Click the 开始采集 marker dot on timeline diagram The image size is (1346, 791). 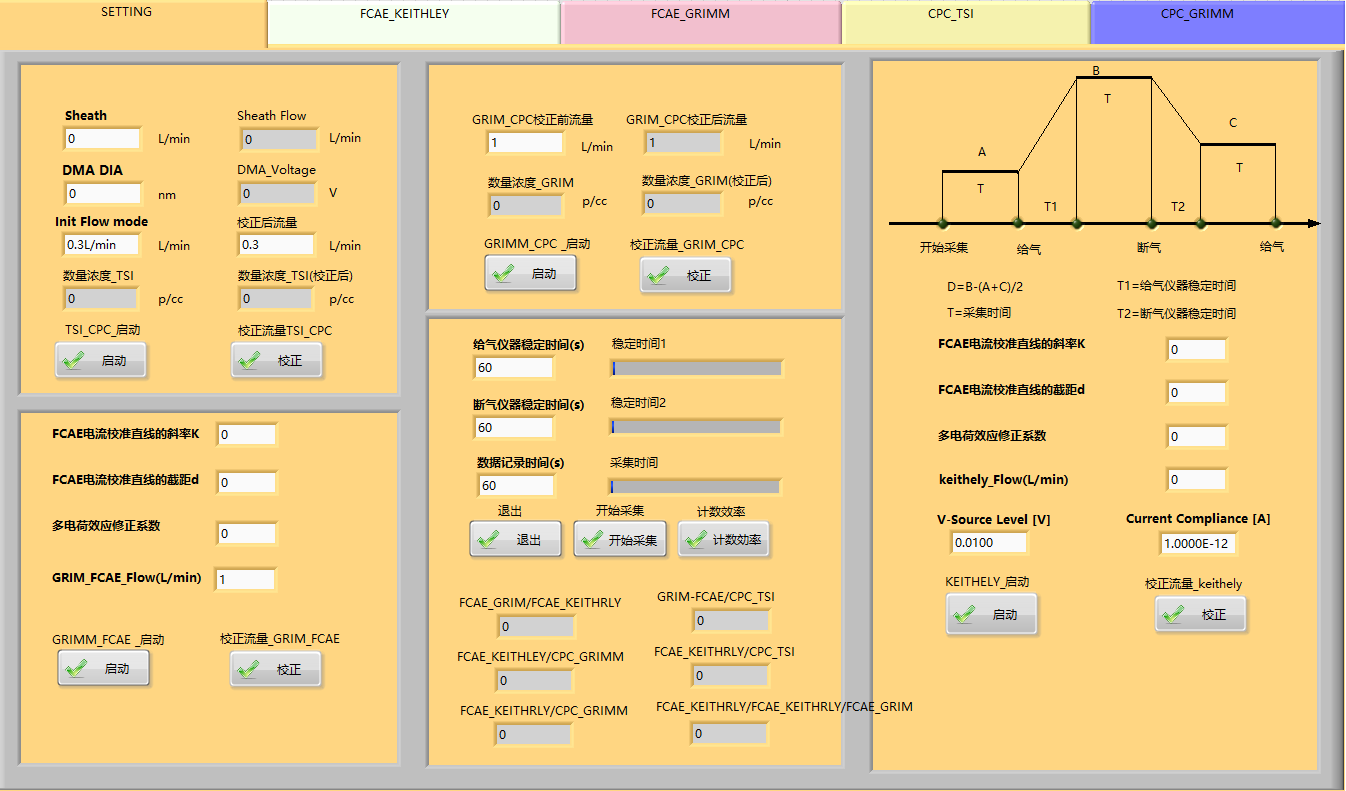(942, 223)
